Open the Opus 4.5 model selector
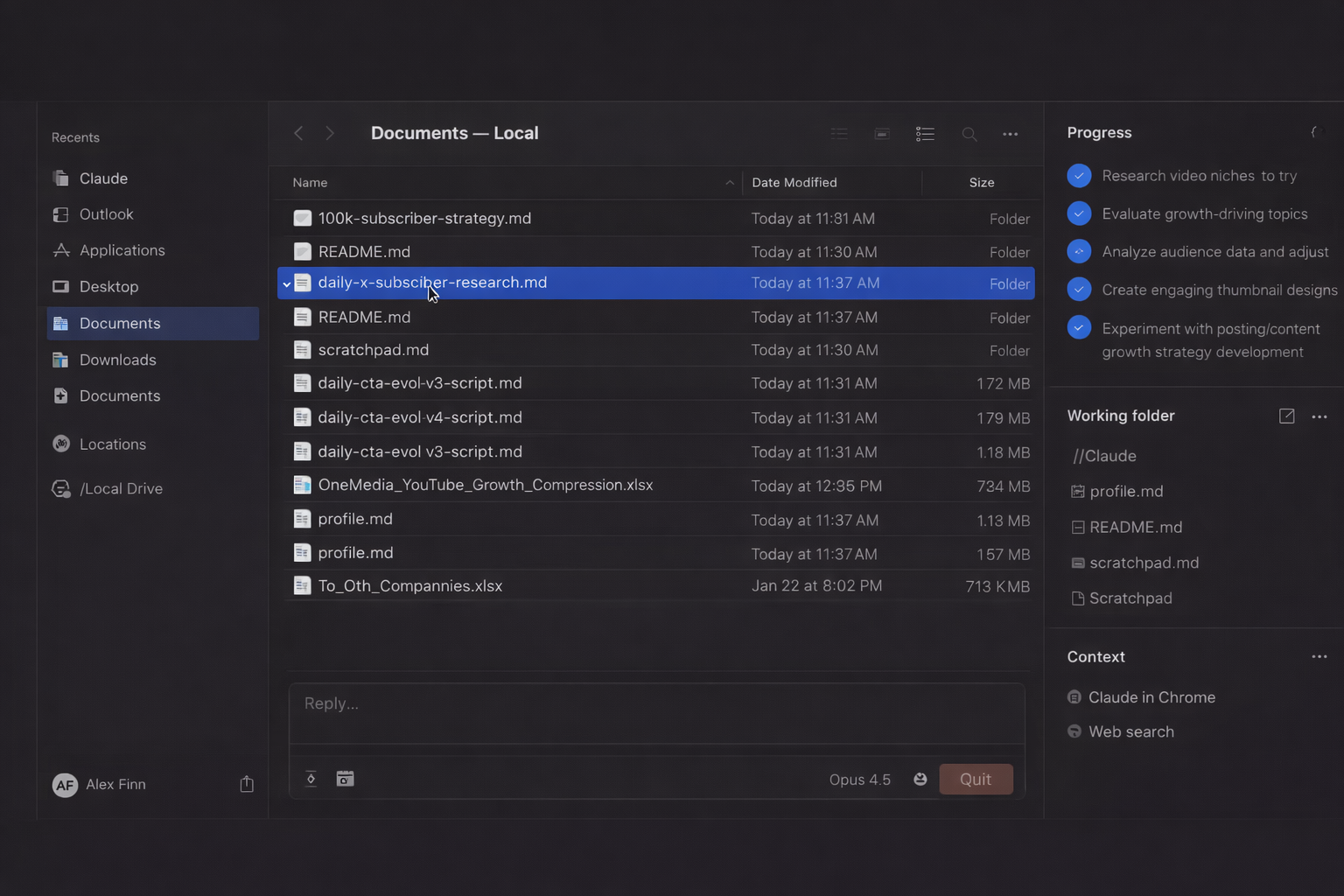Screen dimensions: 1344x896 click(859, 780)
